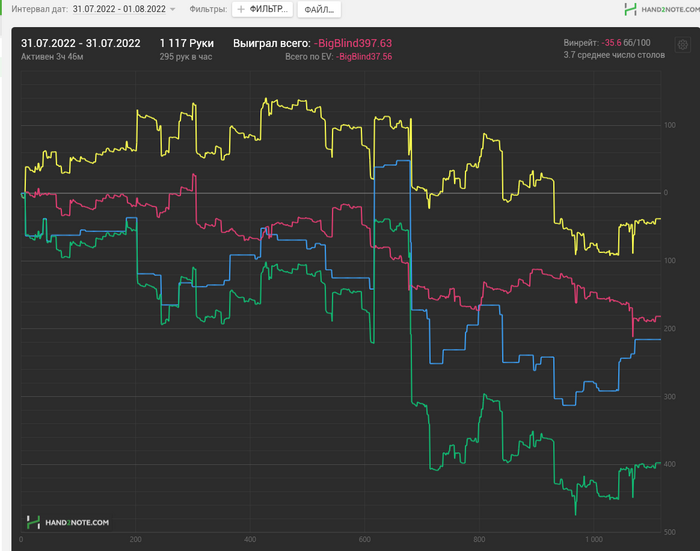
Task: Click the 400 label on the right y-axis
Action: [x=670, y=464]
